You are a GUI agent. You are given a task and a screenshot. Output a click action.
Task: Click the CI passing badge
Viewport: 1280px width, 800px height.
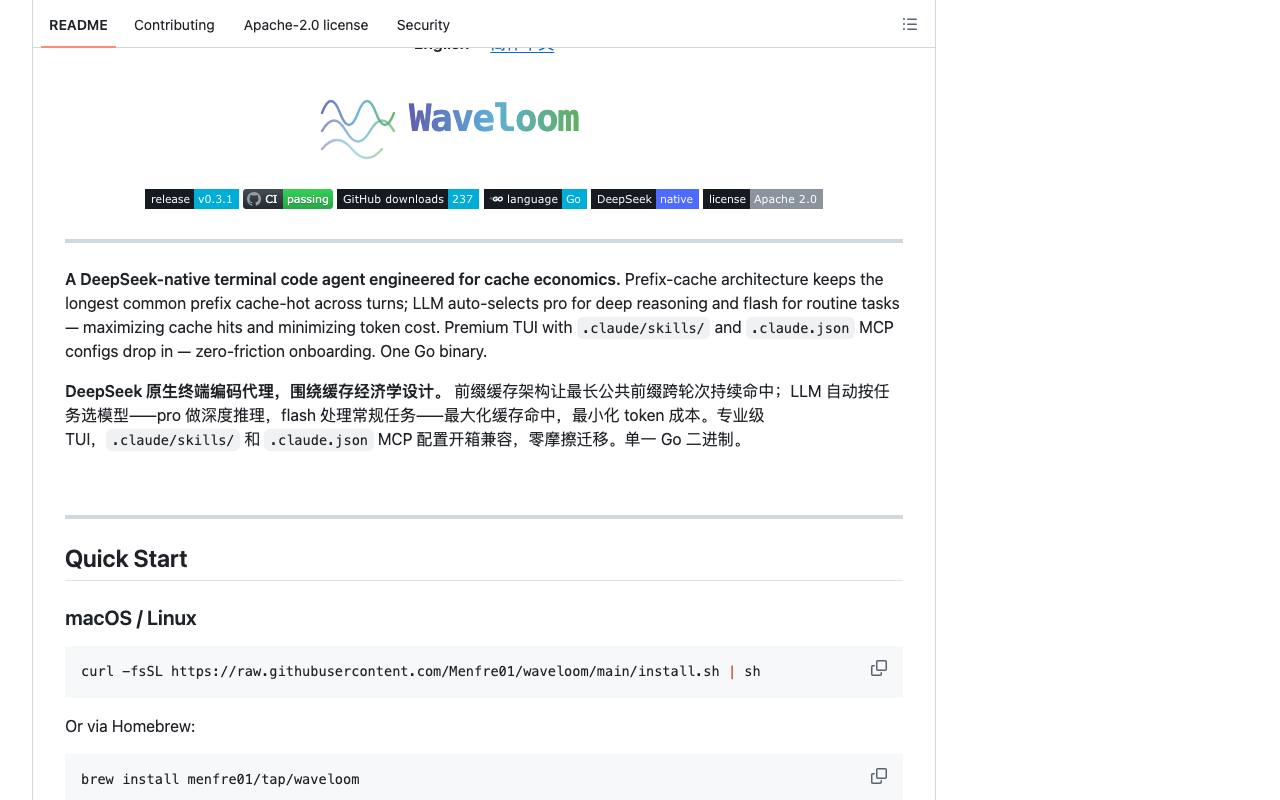(288, 199)
